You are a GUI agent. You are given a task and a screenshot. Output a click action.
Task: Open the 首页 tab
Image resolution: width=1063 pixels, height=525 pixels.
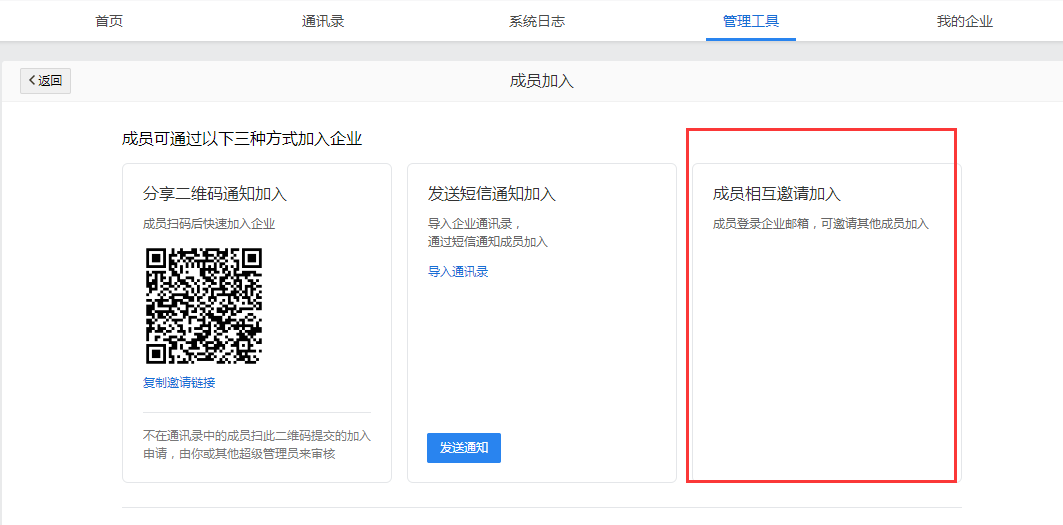109,21
